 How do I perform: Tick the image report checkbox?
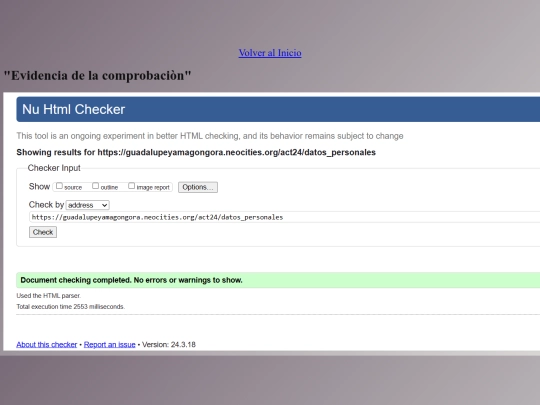tap(131, 186)
